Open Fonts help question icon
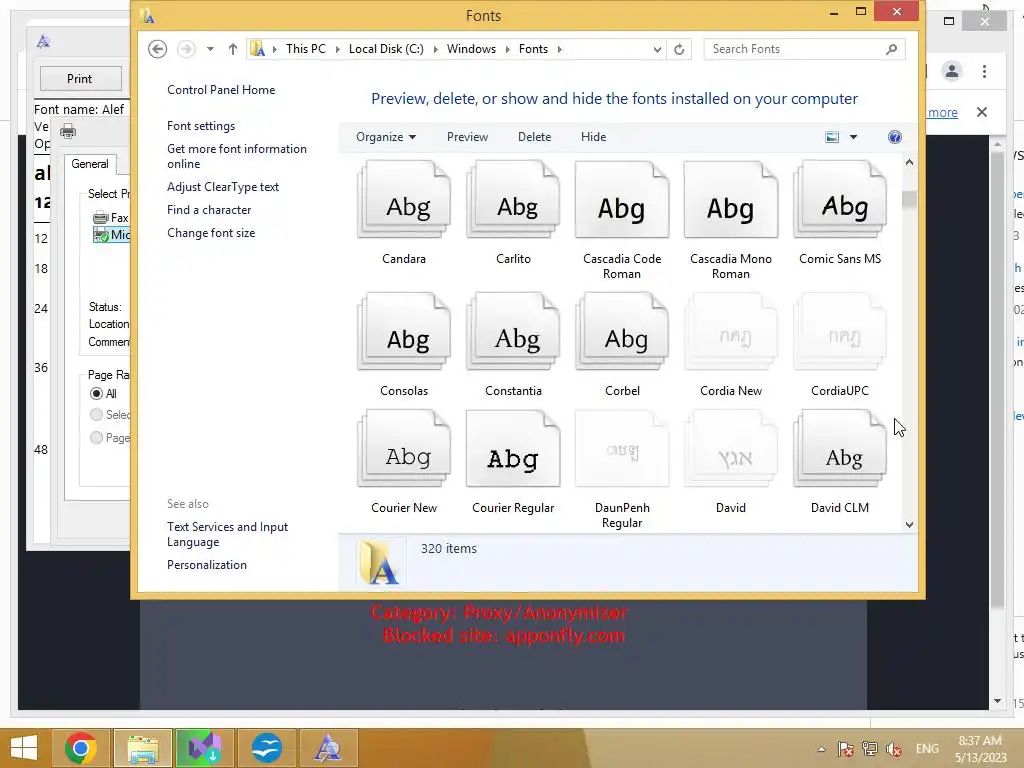Screen dimensions: 1024x768 tap(895, 136)
